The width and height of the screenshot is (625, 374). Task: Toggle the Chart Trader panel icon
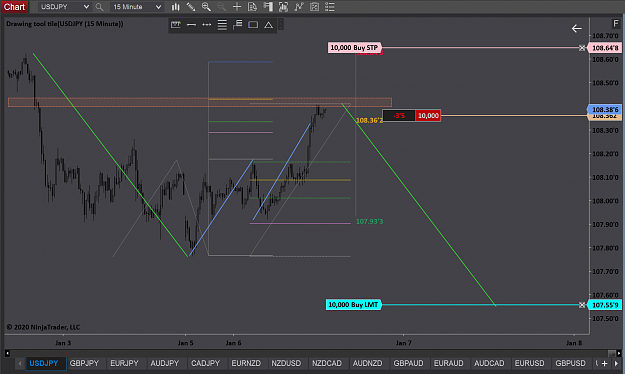point(268,7)
